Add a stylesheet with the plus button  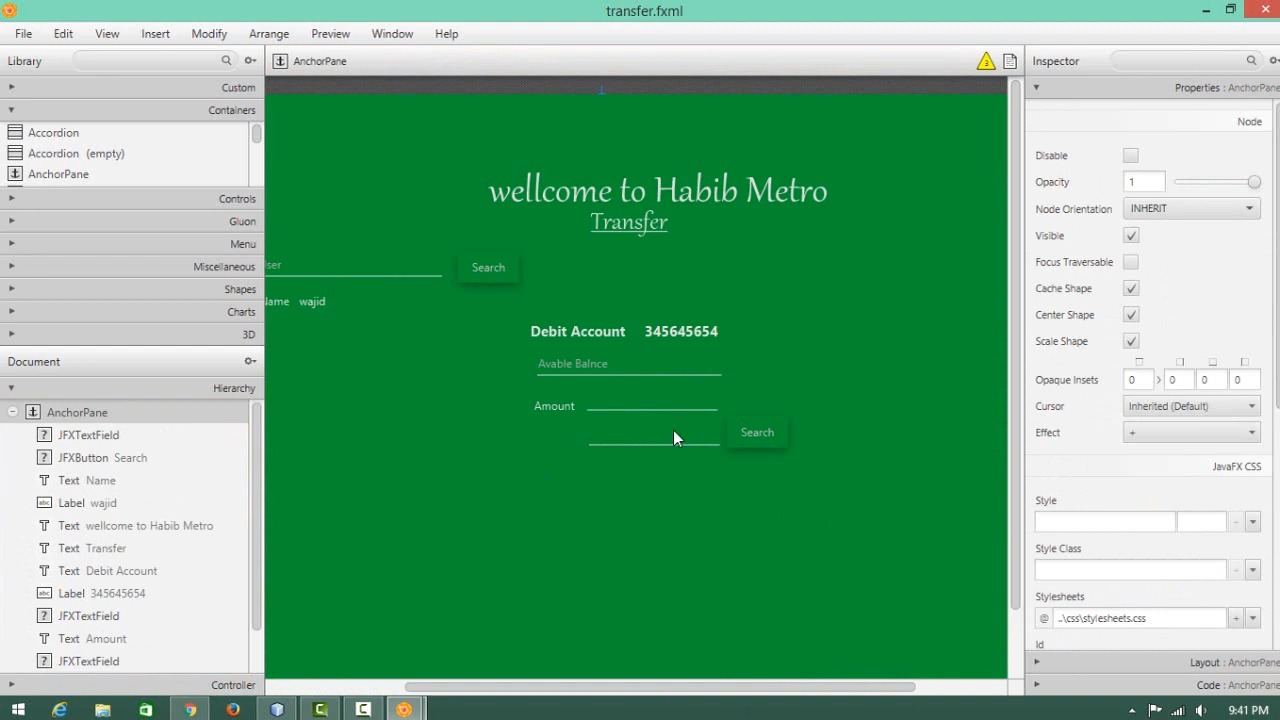[1235, 619]
